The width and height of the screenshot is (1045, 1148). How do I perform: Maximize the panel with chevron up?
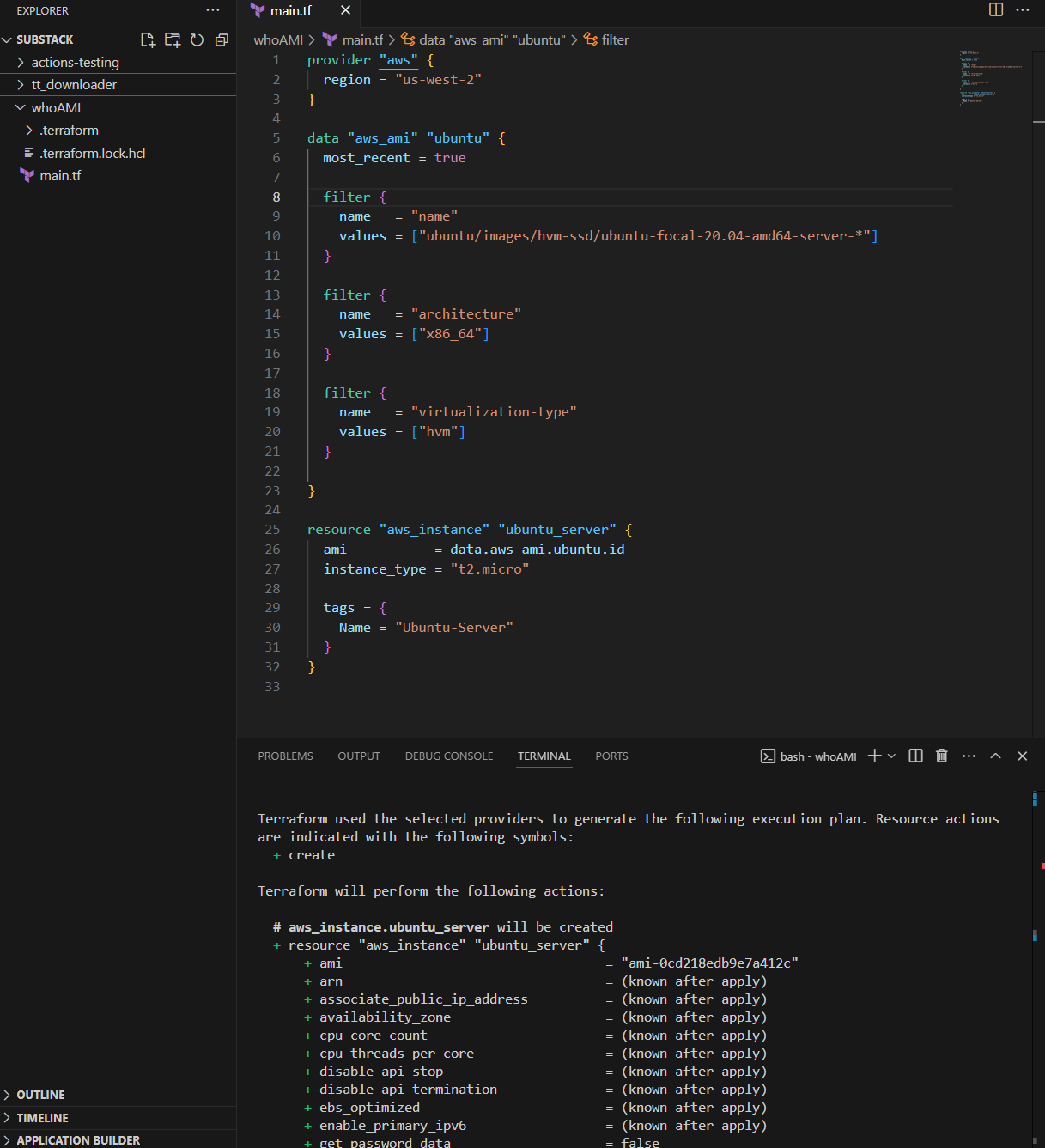coord(995,756)
